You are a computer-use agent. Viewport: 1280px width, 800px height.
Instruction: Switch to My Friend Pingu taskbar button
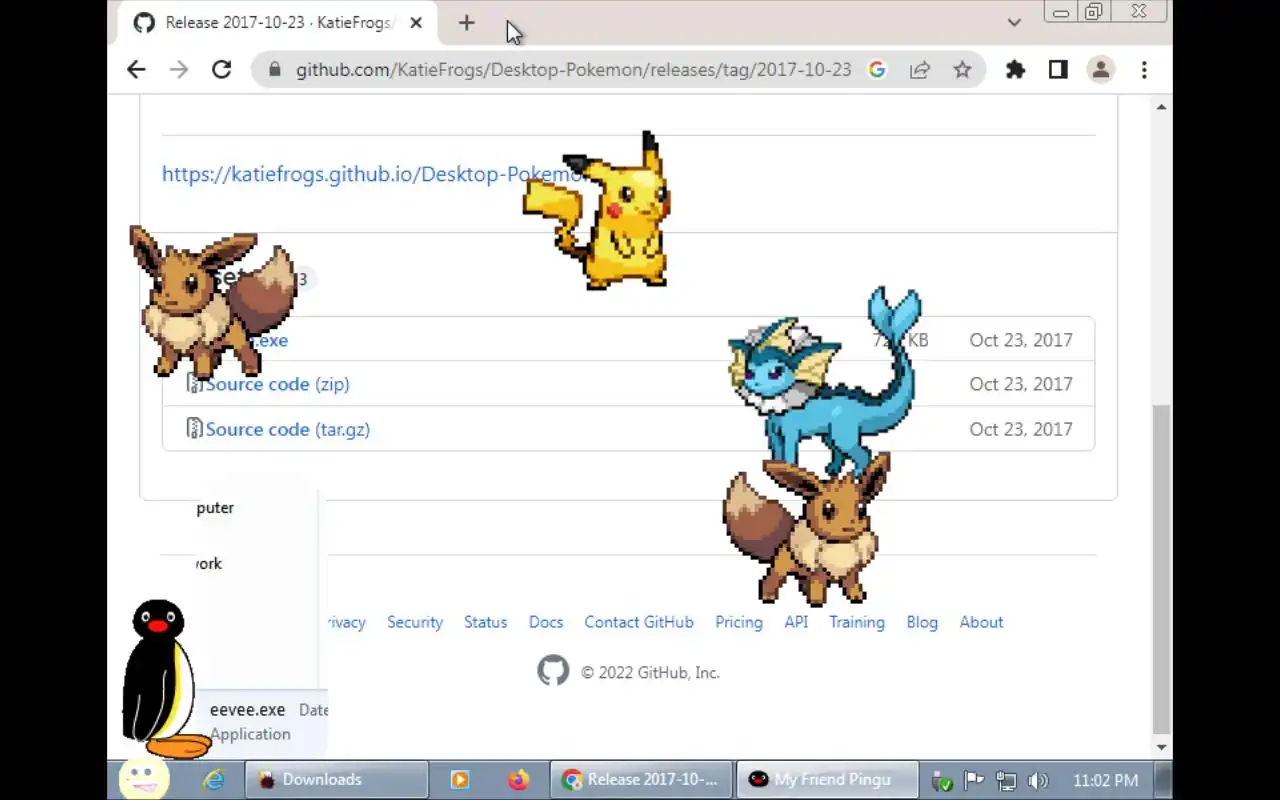[x=827, y=779]
